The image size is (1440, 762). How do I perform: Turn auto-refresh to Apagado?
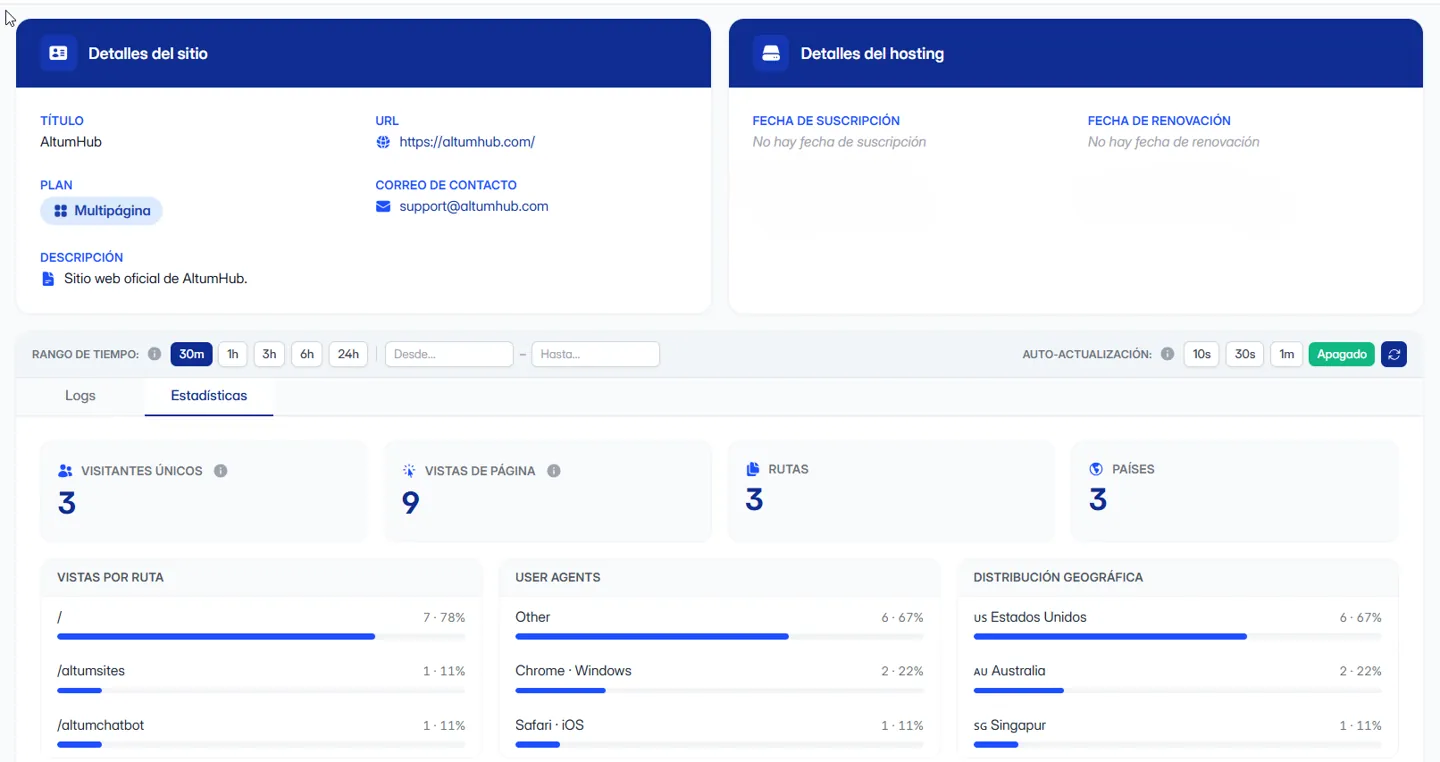pos(1342,354)
